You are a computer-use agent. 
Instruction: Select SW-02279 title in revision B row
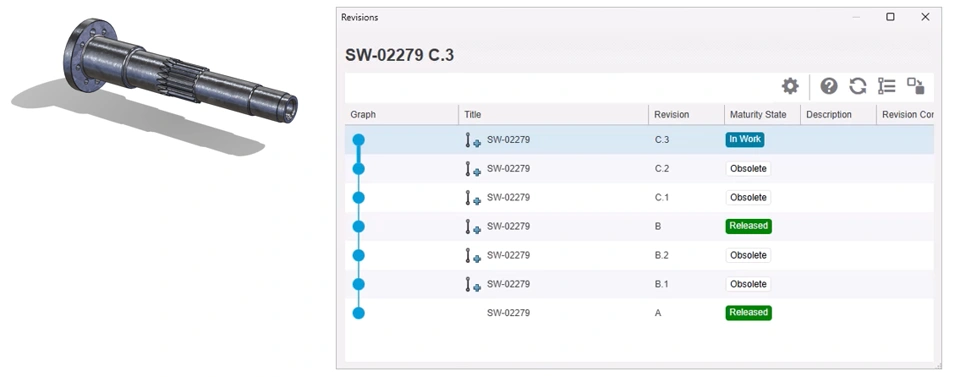(x=508, y=226)
